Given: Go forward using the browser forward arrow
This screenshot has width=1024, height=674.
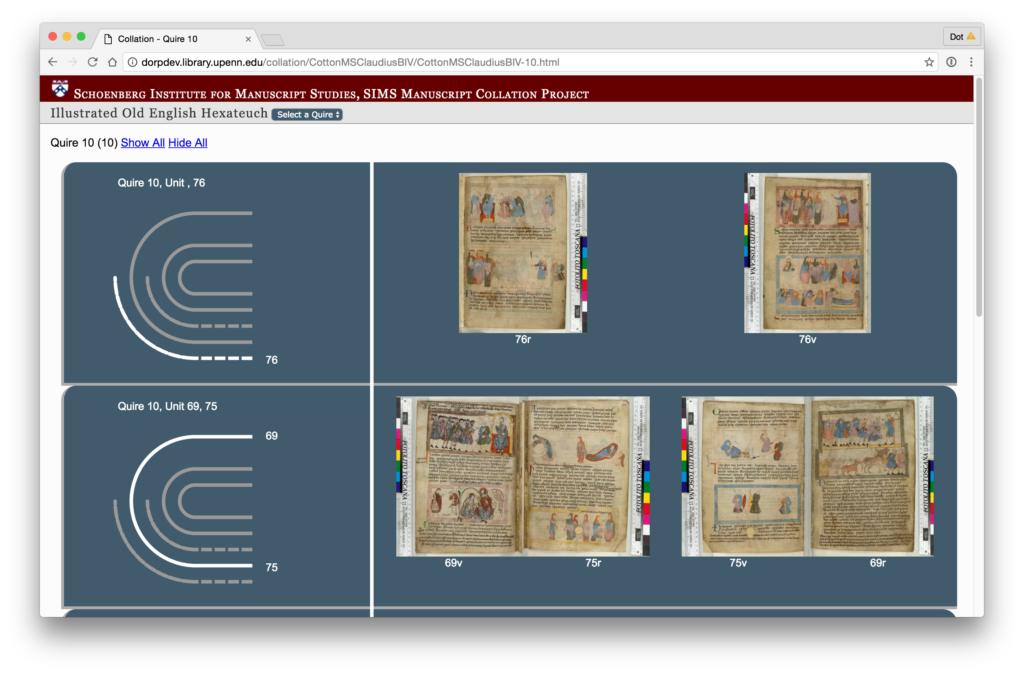Looking at the screenshot, I should [72, 62].
